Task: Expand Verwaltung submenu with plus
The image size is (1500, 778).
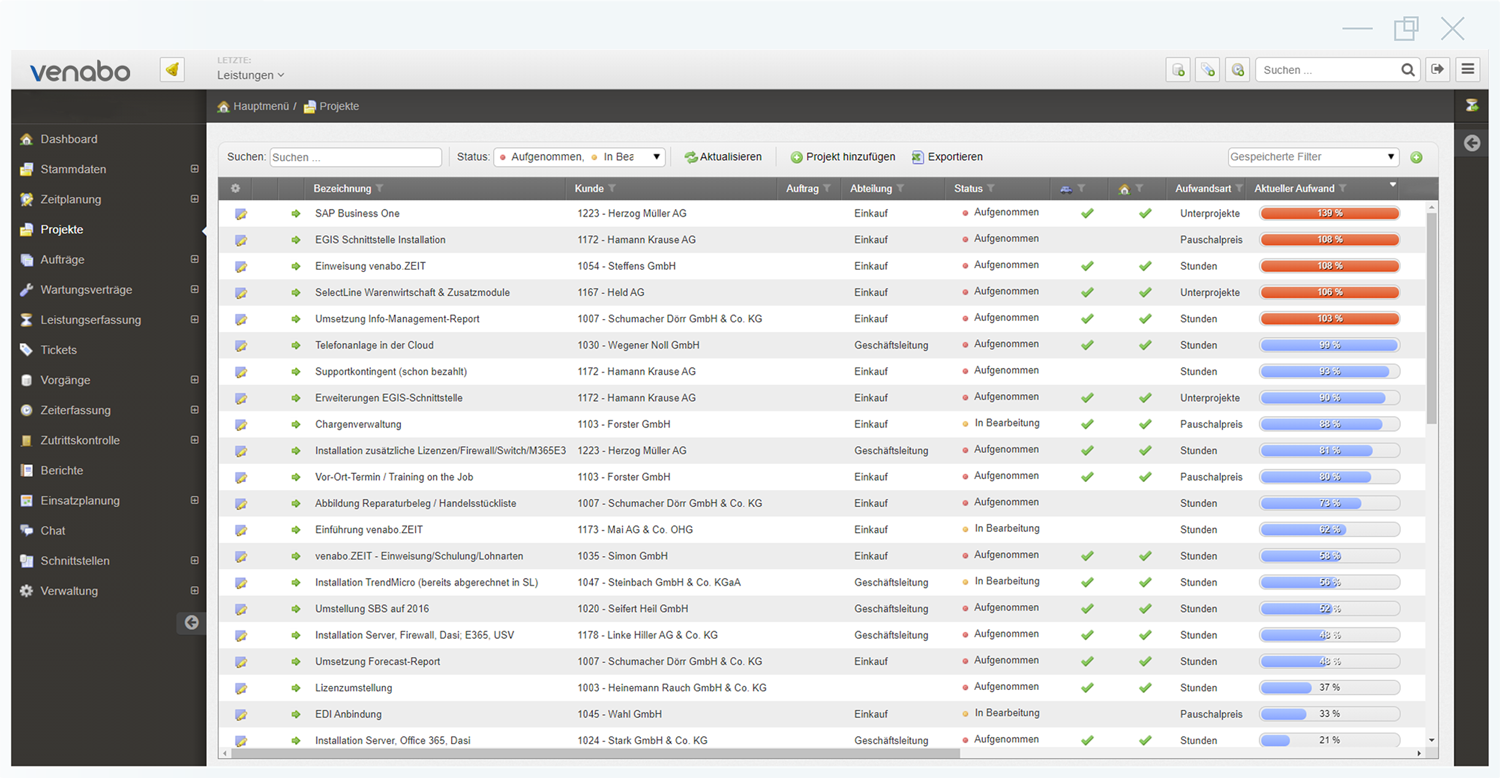Action: coord(195,591)
